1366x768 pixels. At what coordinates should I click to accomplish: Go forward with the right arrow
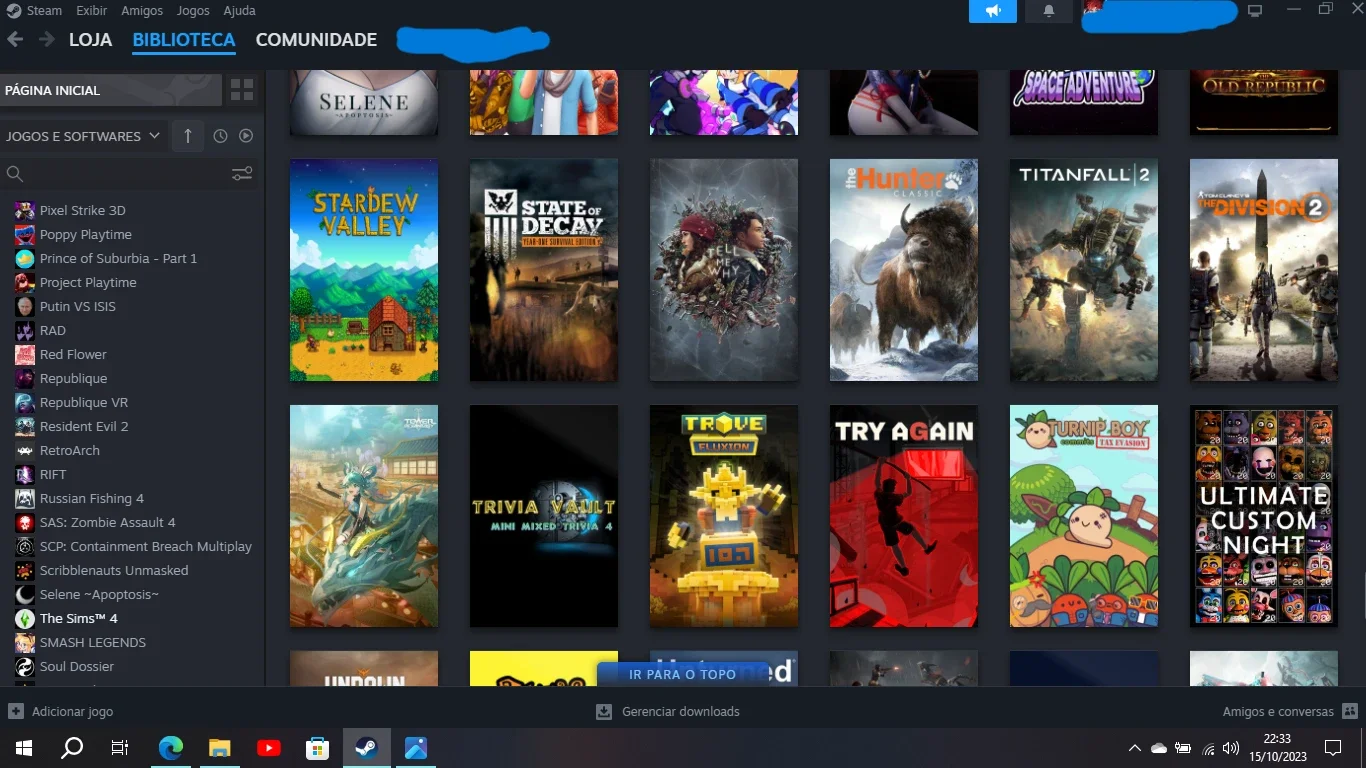pyautogui.click(x=46, y=40)
